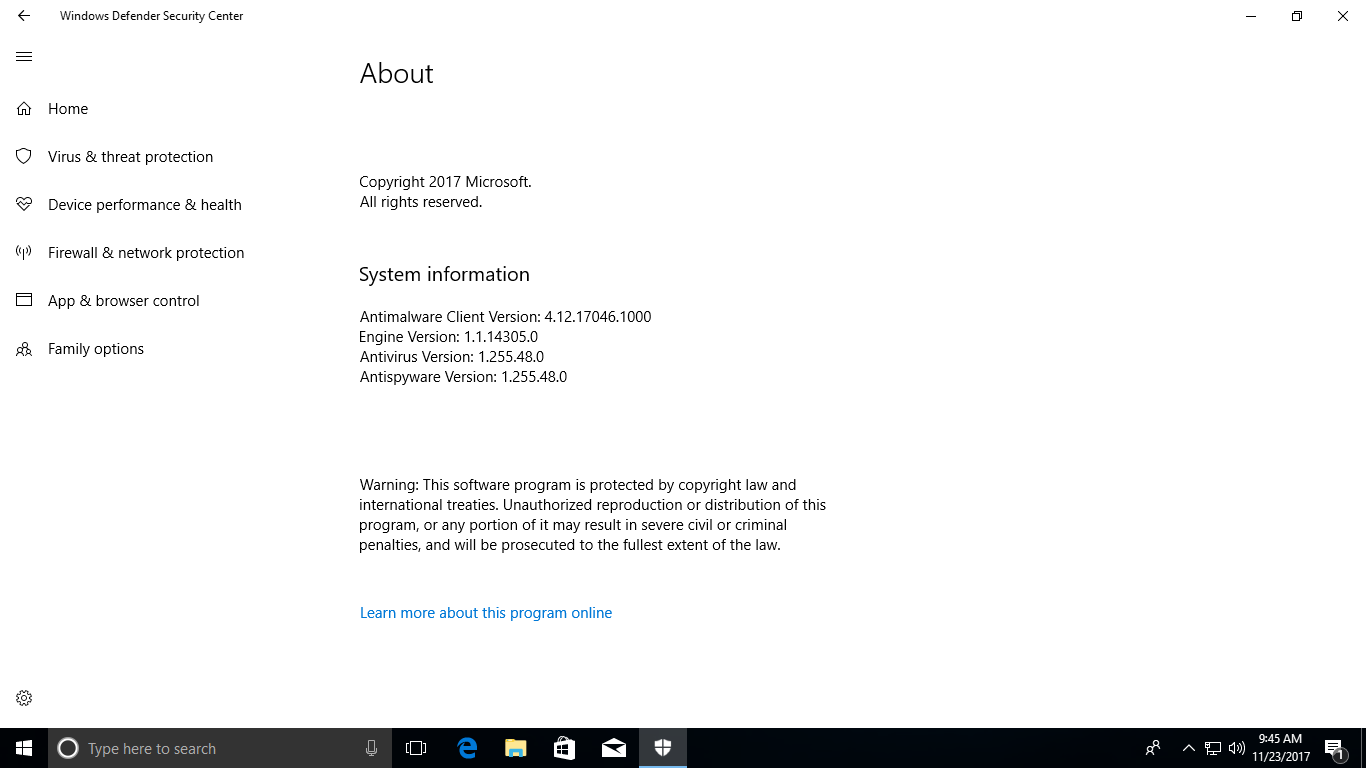Open the clock showing 9:45 AM

click(1281, 748)
